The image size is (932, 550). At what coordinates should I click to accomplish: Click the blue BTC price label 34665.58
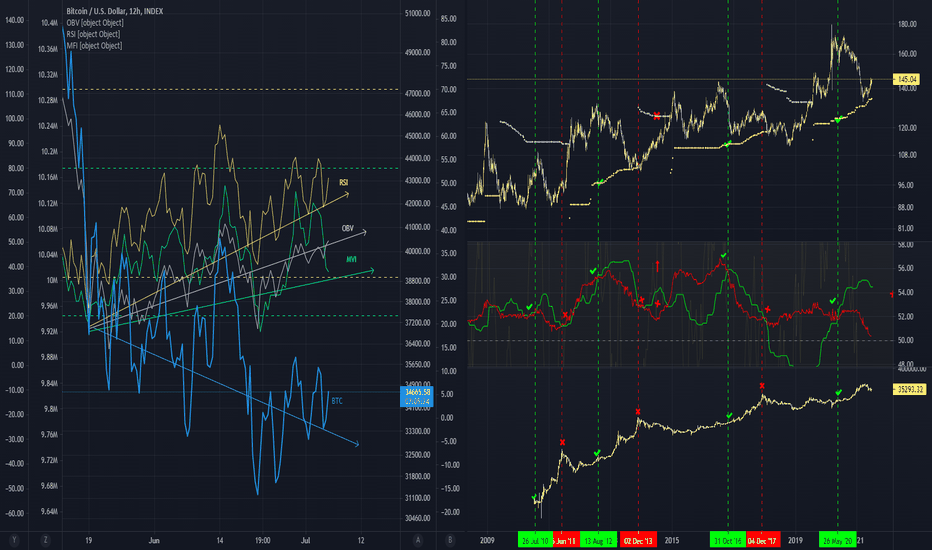tap(417, 392)
